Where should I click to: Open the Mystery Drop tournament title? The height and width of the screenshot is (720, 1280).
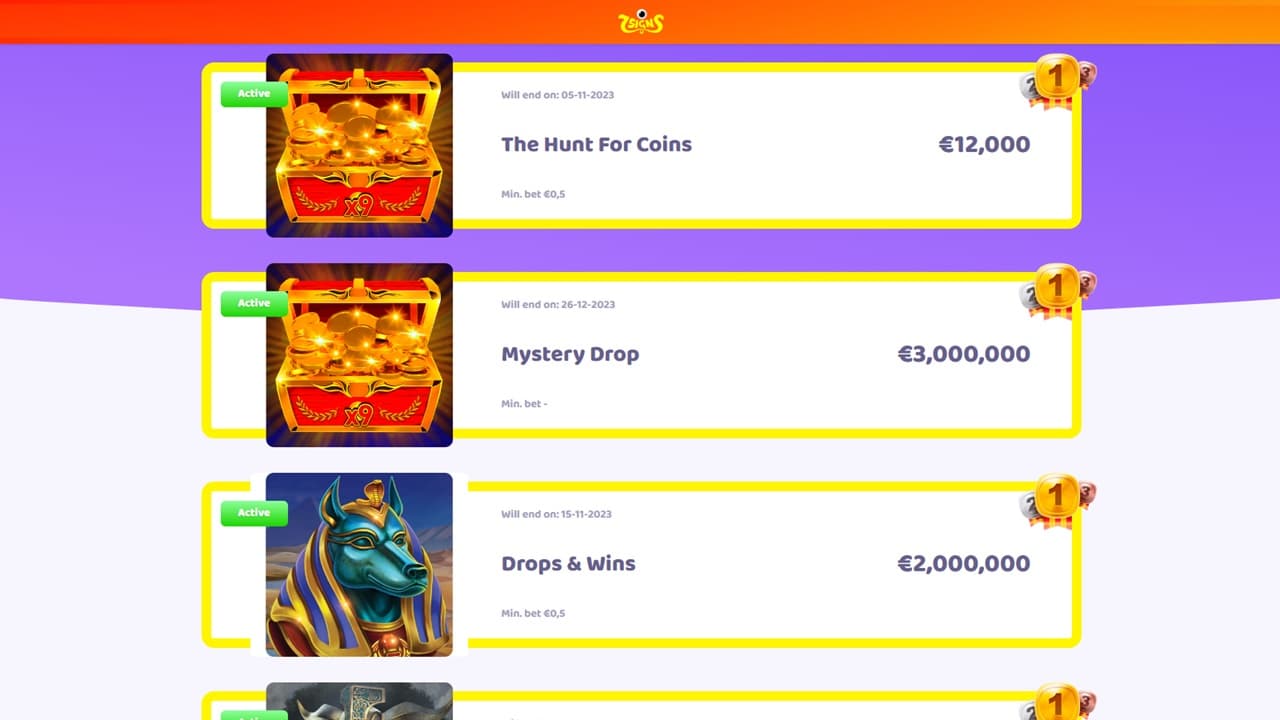click(570, 354)
